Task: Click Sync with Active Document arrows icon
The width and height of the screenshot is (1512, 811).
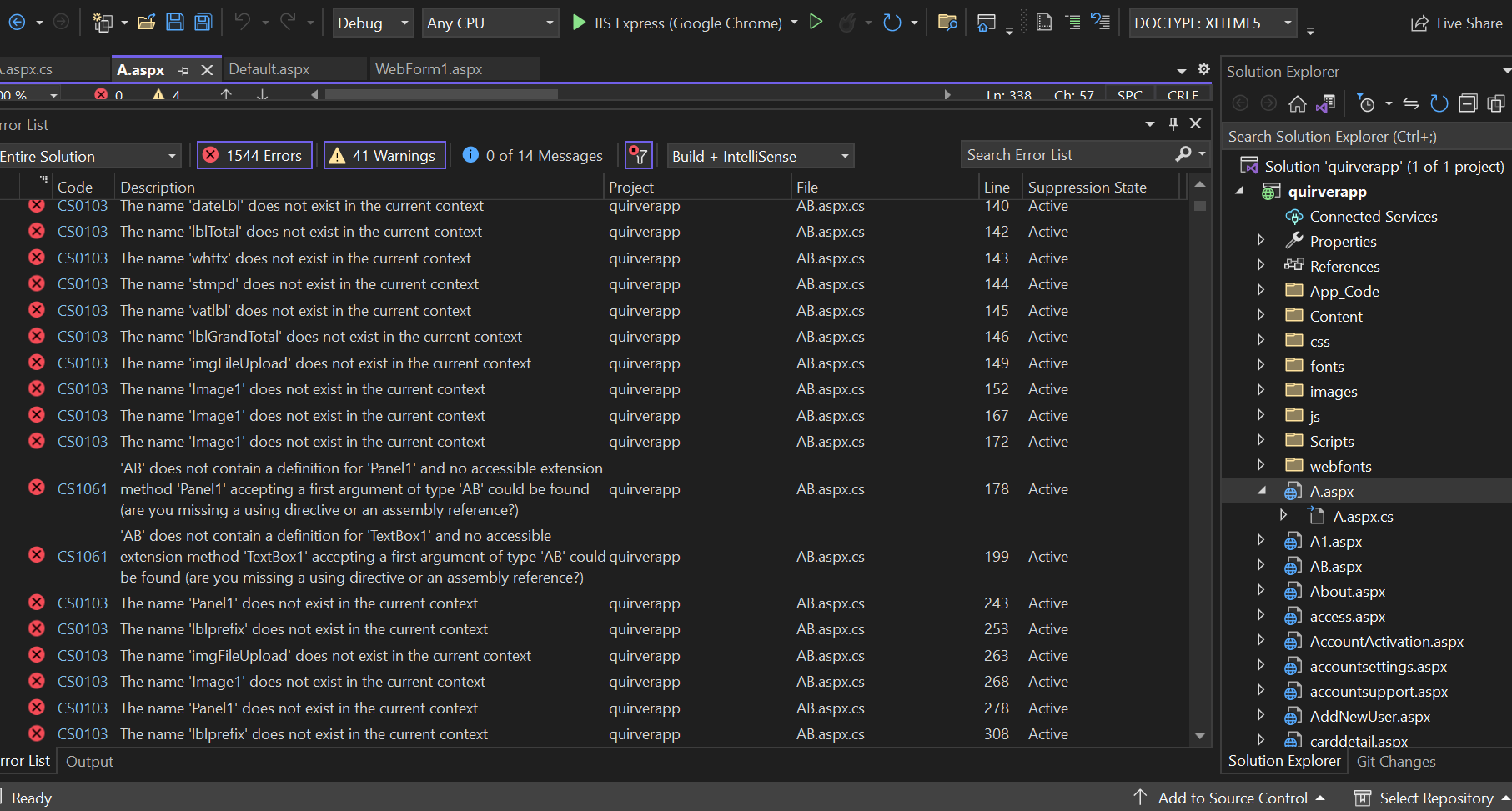Action: tap(1411, 103)
